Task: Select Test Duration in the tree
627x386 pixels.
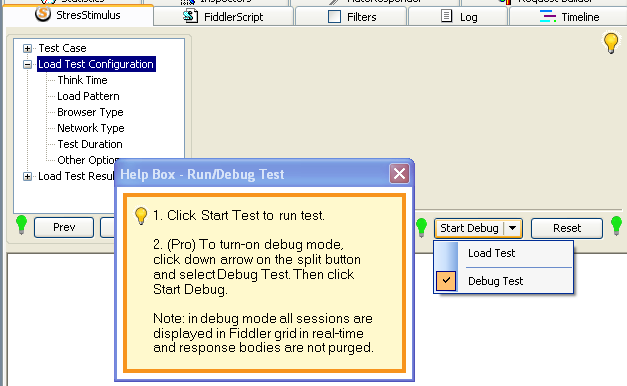Action: coord(90,144)
